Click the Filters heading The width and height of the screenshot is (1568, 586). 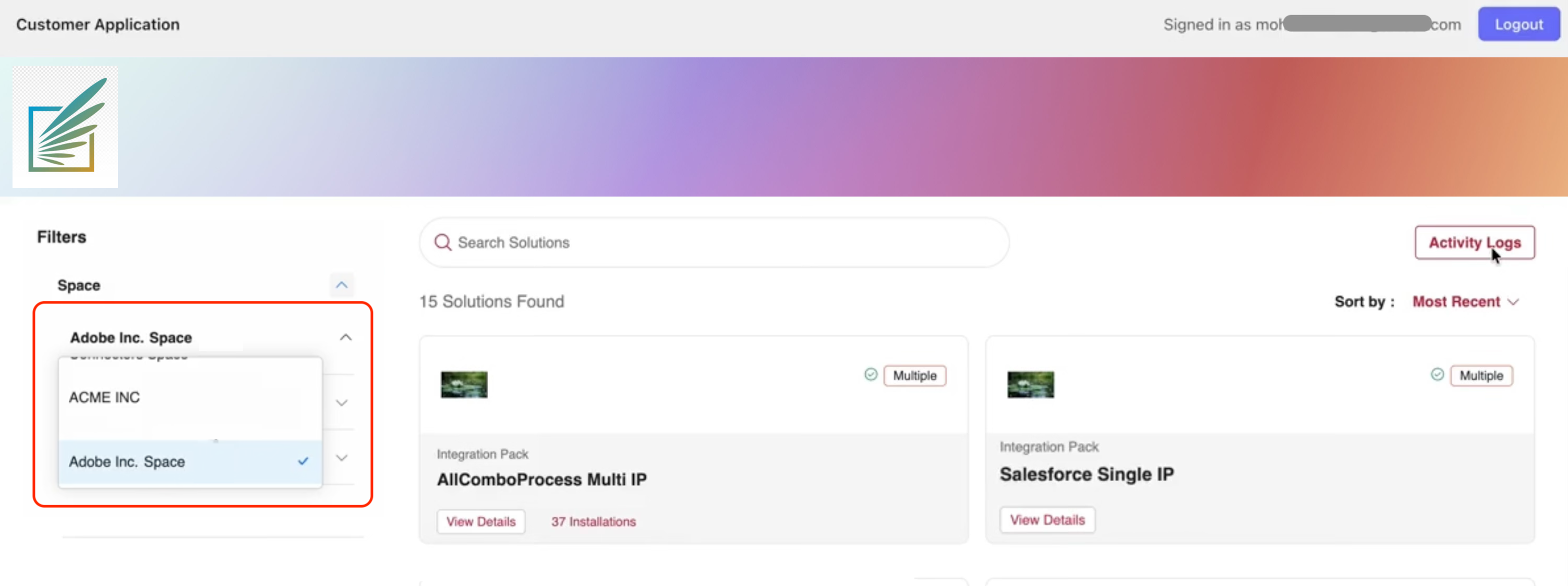coord(62,237)
